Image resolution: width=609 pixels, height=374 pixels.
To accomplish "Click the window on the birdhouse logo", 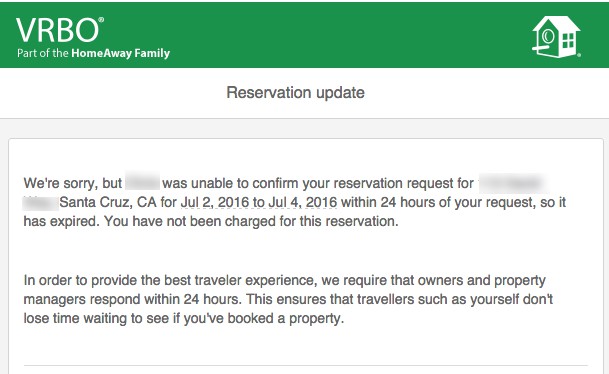I will coord(568,40).
